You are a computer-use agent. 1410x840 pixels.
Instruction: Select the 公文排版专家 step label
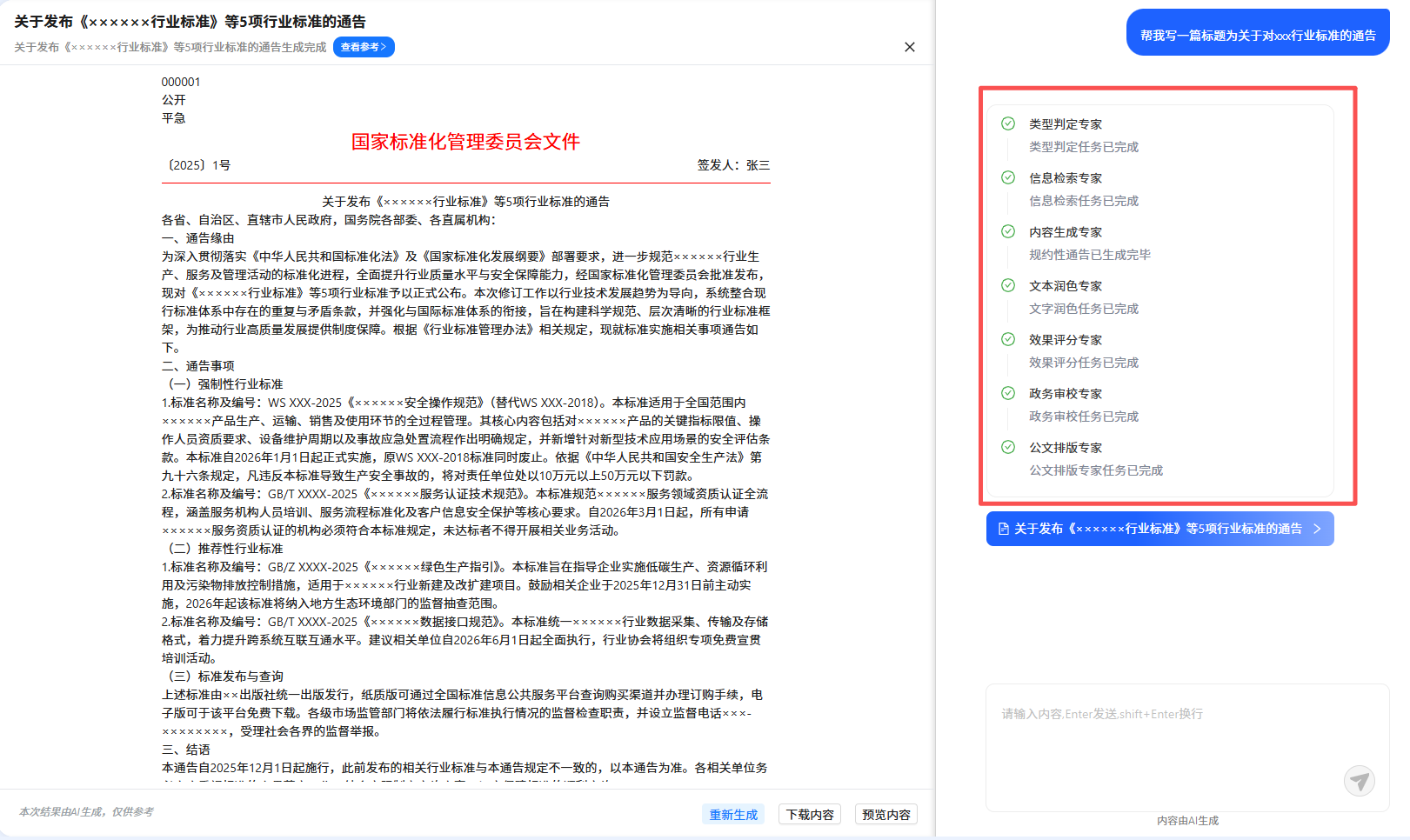(x=1066, y=448)
